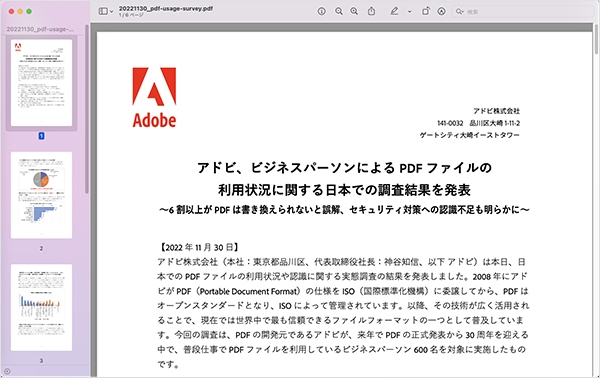Click the search field in the toolbar
Screen dimensions: 600x378
tap(524, 12)
